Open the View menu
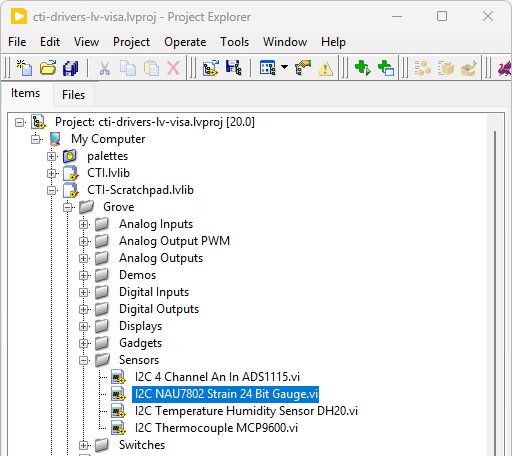Screen dimensions: 512x456 tap(86, 42)
